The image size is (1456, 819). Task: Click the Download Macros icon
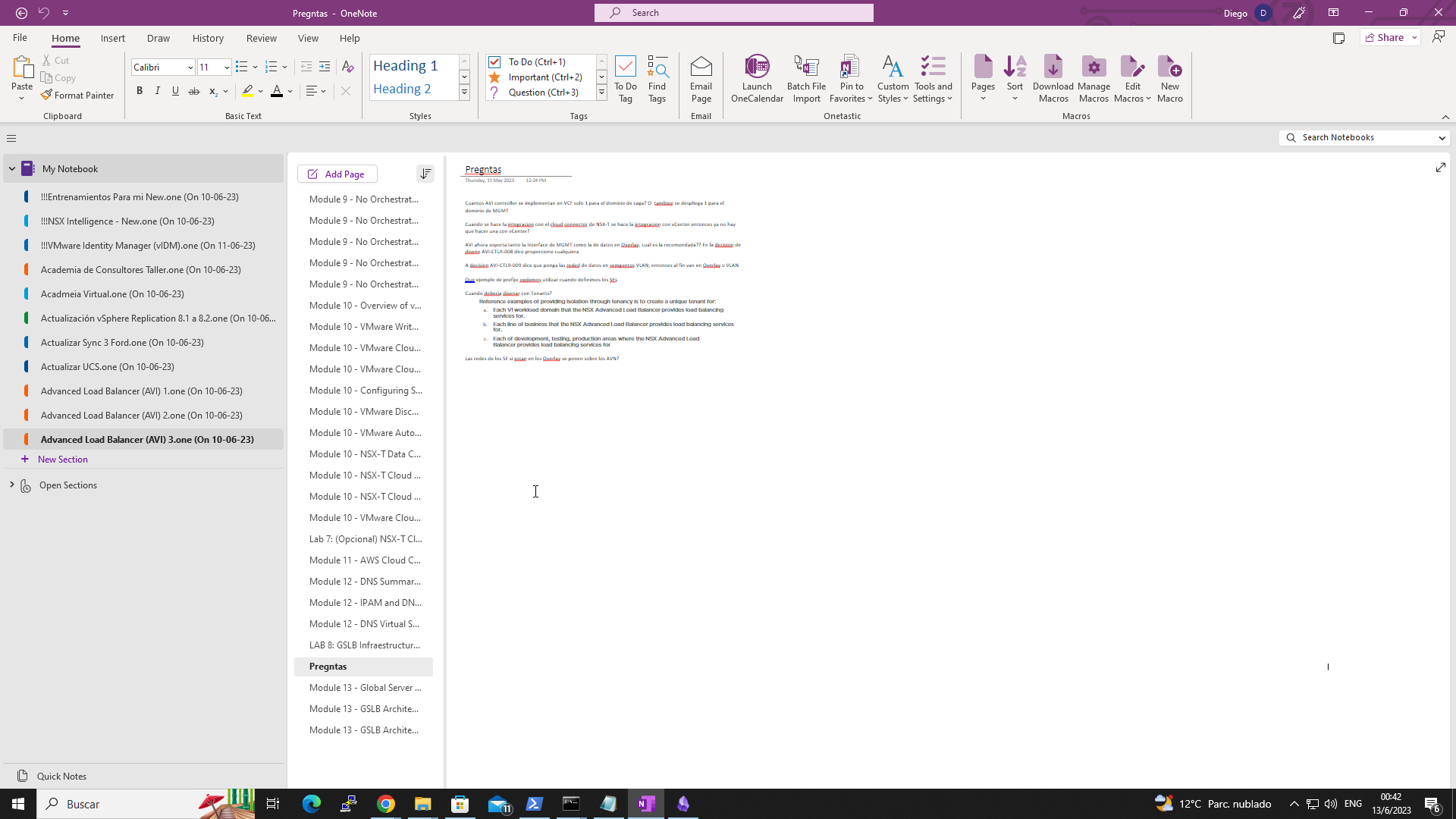tap(1053, 78)
